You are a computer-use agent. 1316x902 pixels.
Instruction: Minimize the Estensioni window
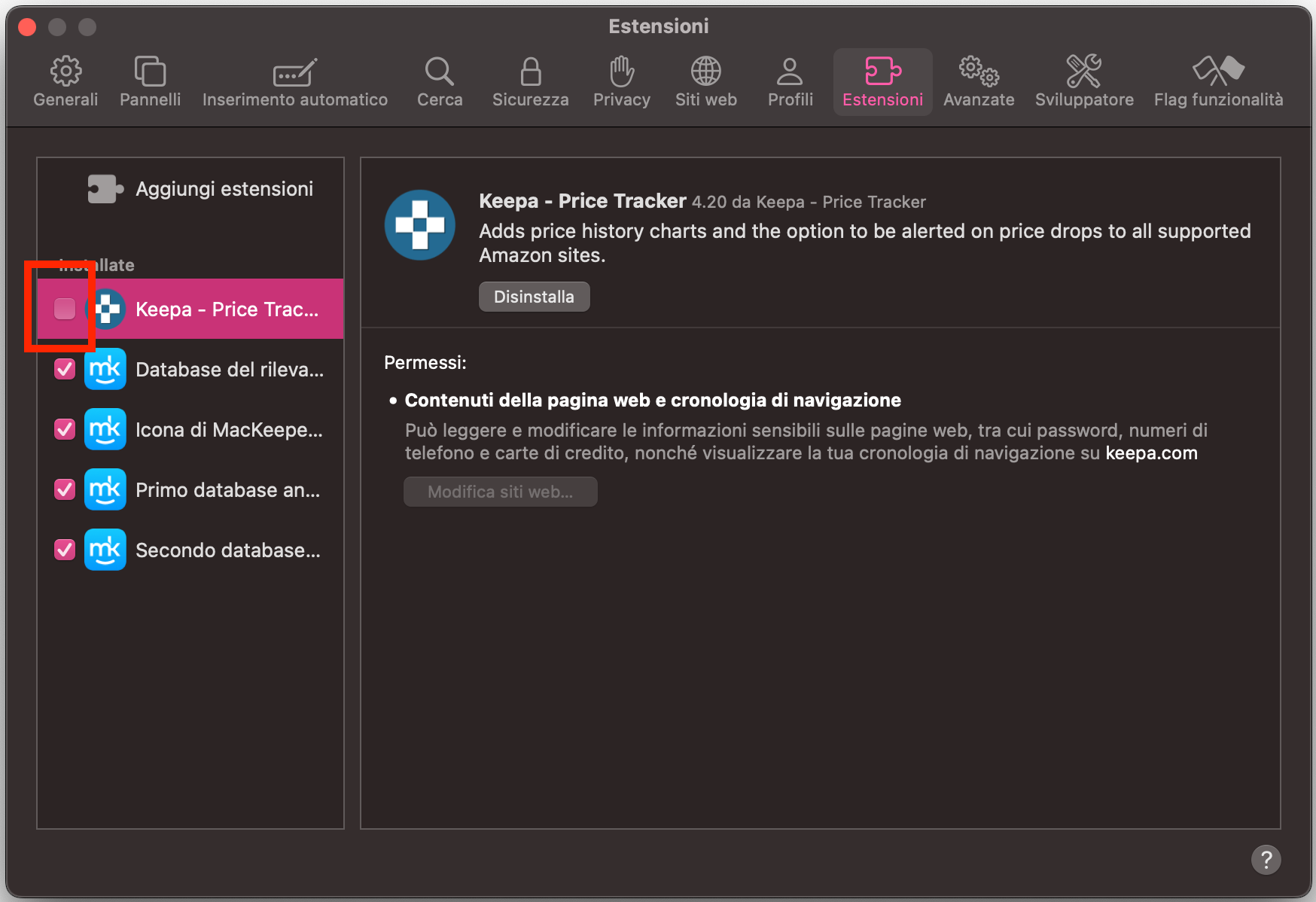57,27
